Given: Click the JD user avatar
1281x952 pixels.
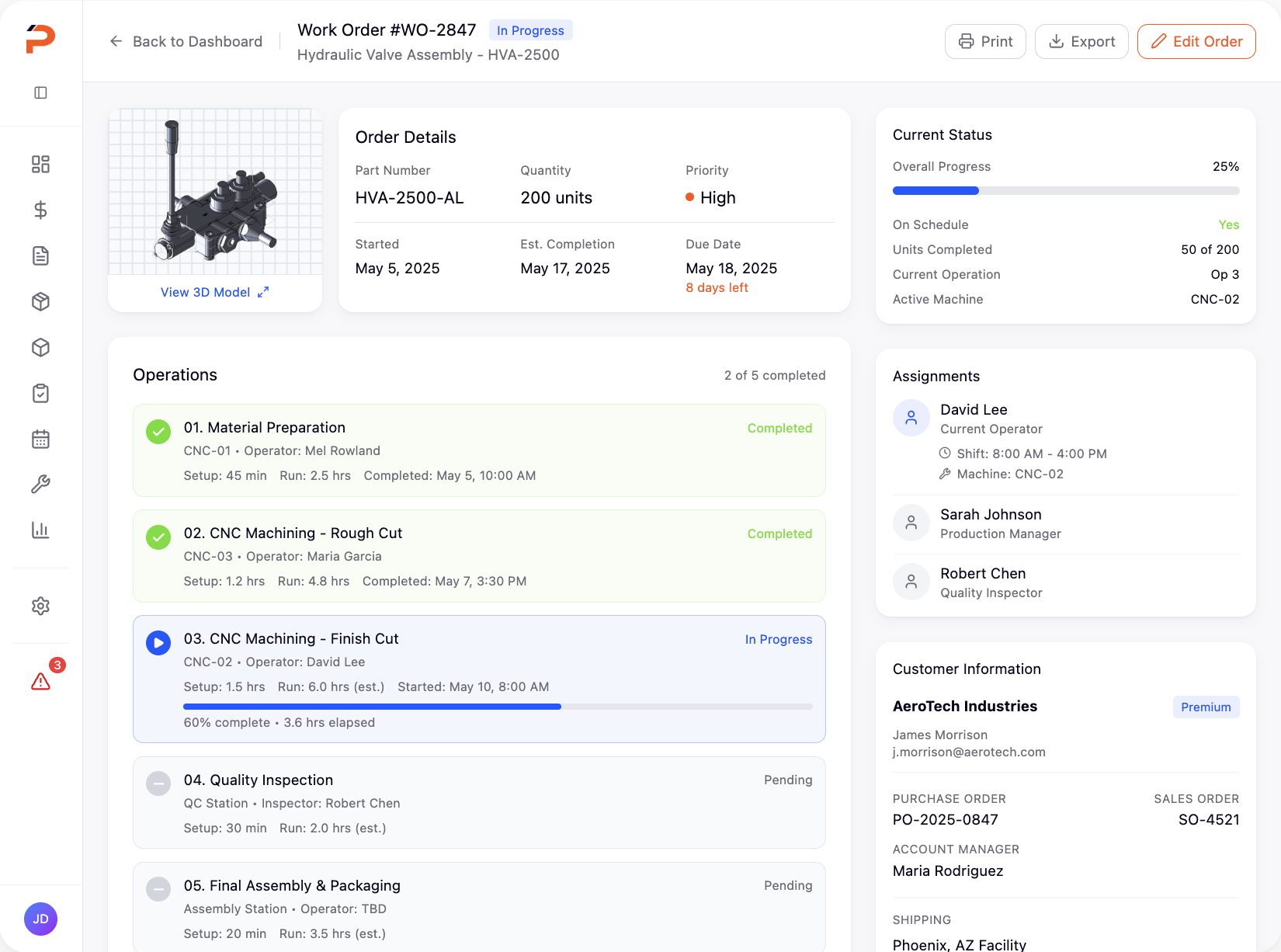Looking at the screenshot, I should (41, 919).
